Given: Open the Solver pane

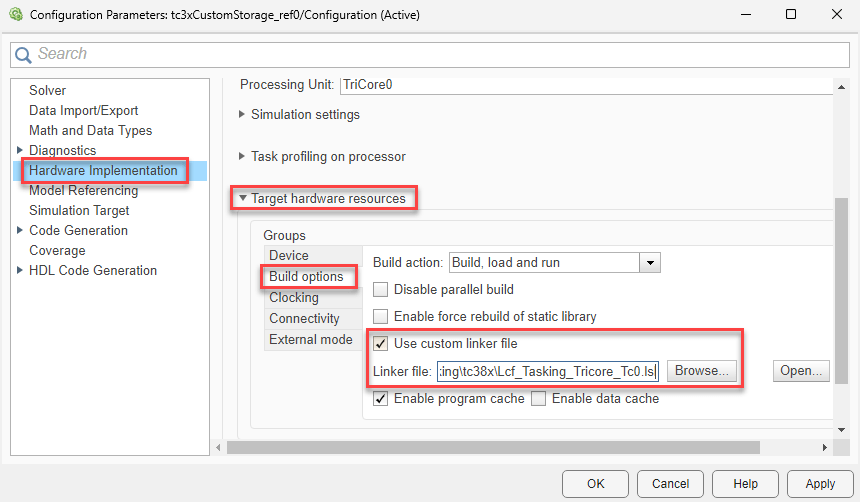Looking at the screenshot, I should pyautogui.click(x=48, y=91).
